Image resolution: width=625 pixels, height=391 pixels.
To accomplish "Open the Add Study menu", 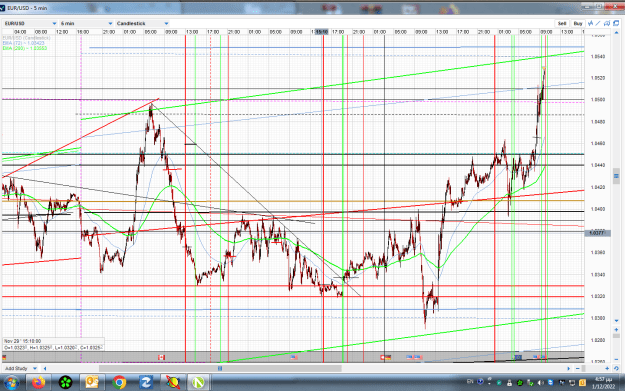I will (20, 368).
